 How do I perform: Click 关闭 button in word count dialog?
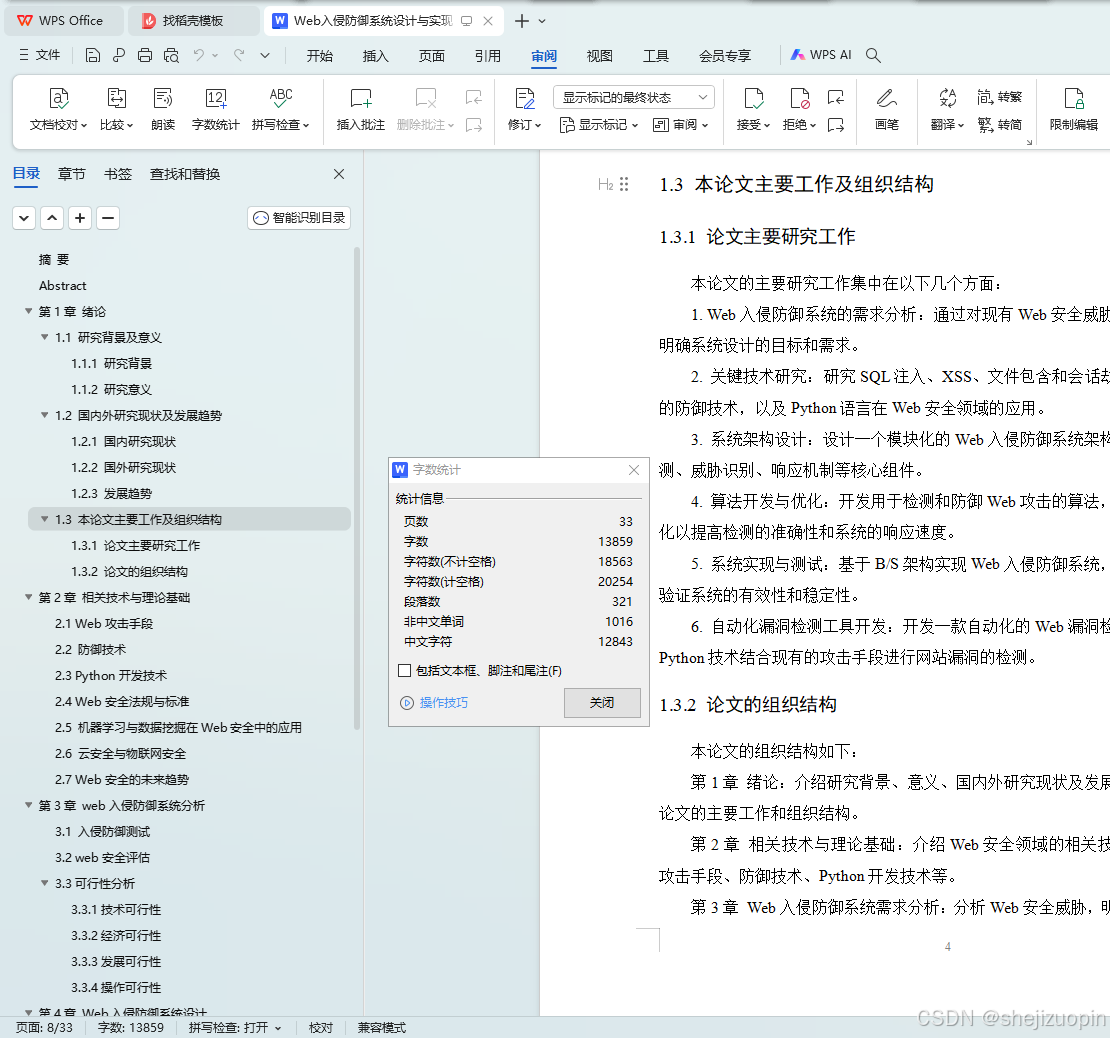click(x=602, y=702)
